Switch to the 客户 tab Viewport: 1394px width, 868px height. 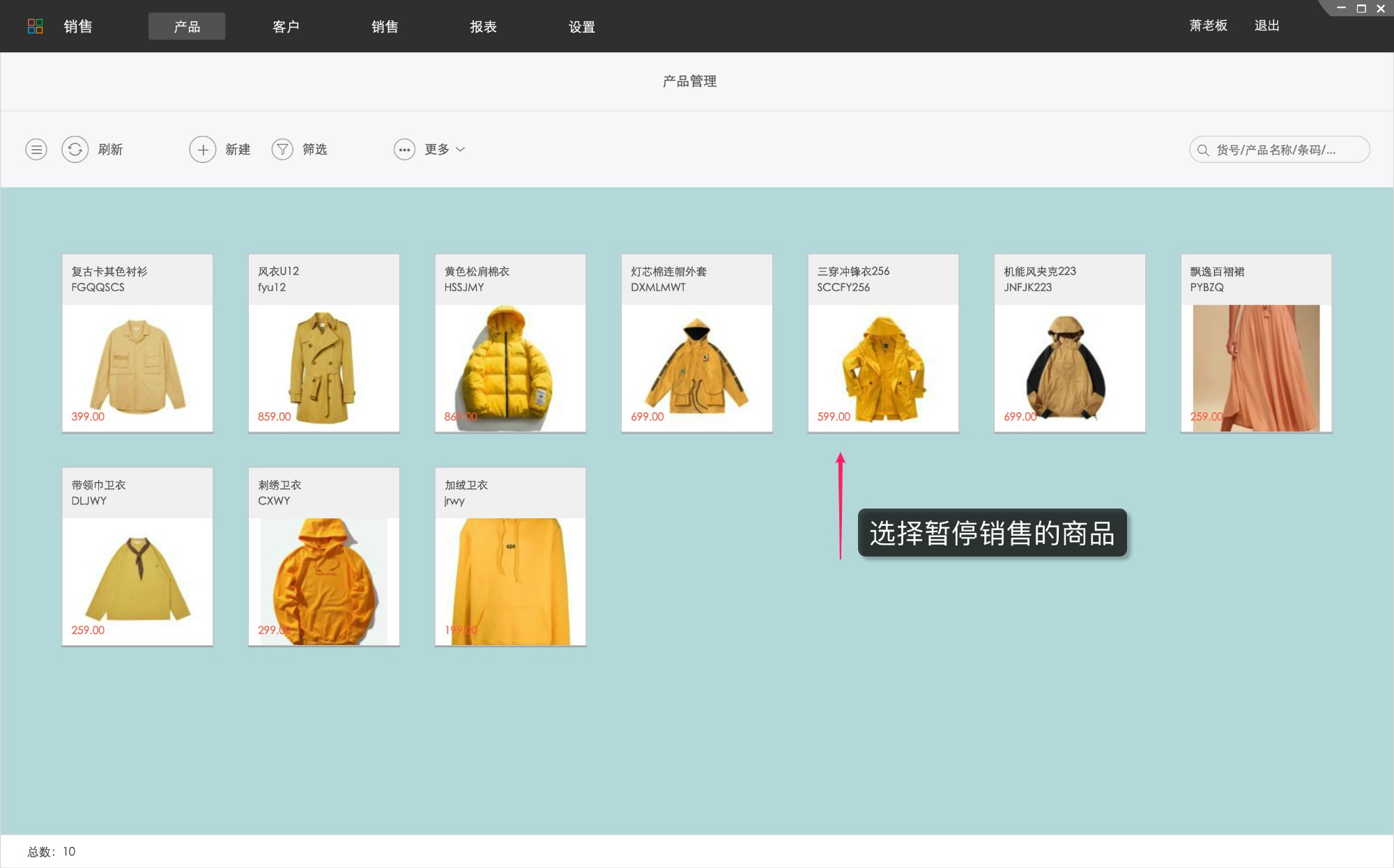click(x=286, y=26)
